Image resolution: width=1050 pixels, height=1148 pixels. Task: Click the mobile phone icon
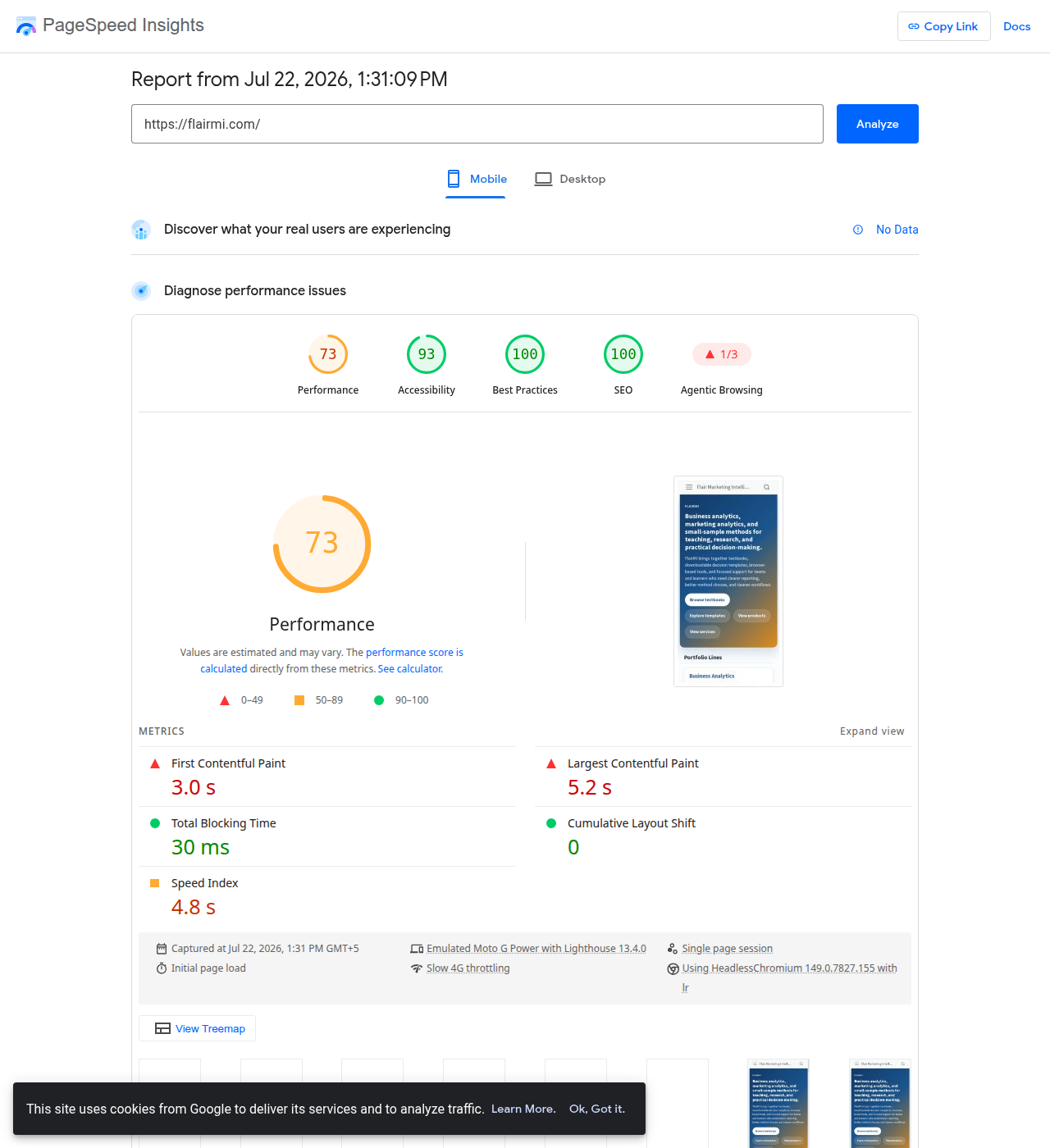[x=454, y=179]
